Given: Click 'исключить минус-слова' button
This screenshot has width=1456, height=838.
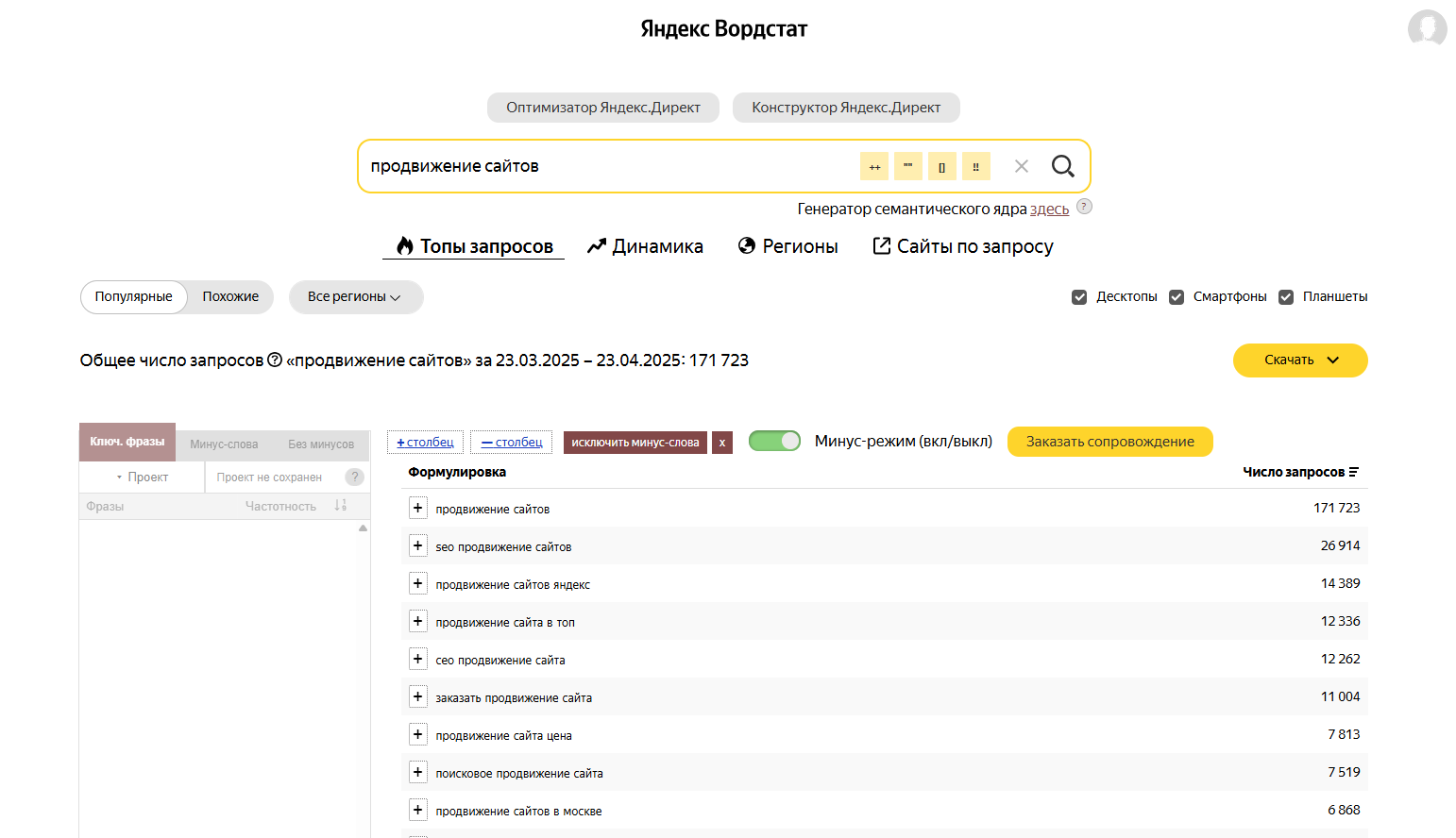Looking at the screenshot, I should pos(635,443).
